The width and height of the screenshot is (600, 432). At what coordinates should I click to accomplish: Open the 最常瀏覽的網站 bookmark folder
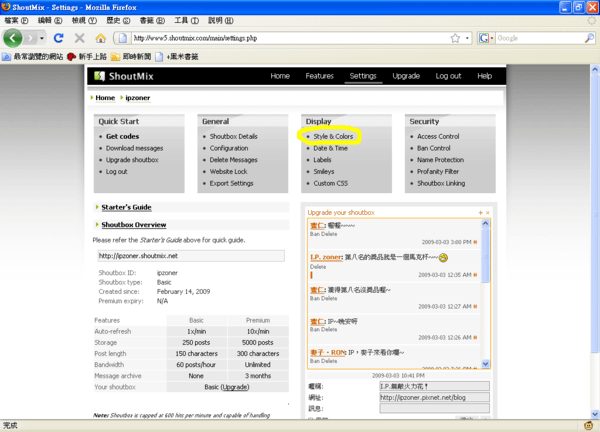tap(33, 57)
